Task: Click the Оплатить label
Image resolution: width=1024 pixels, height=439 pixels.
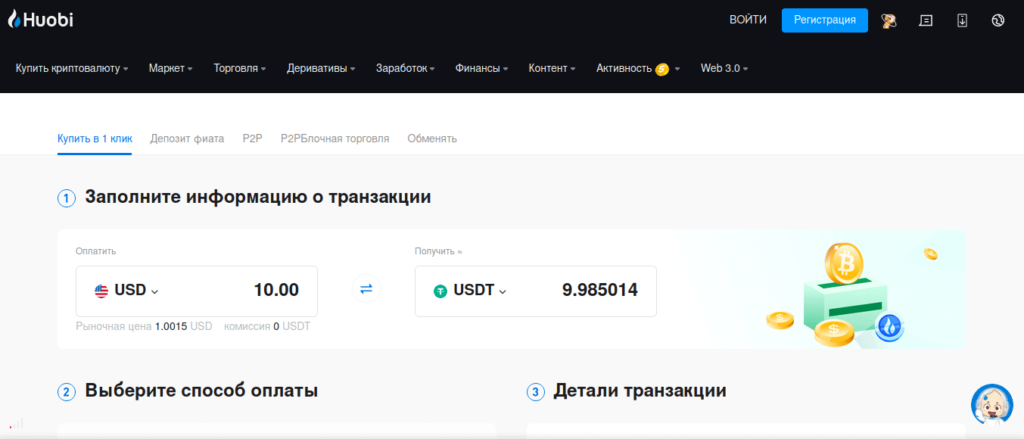Action: pos(96,251)
